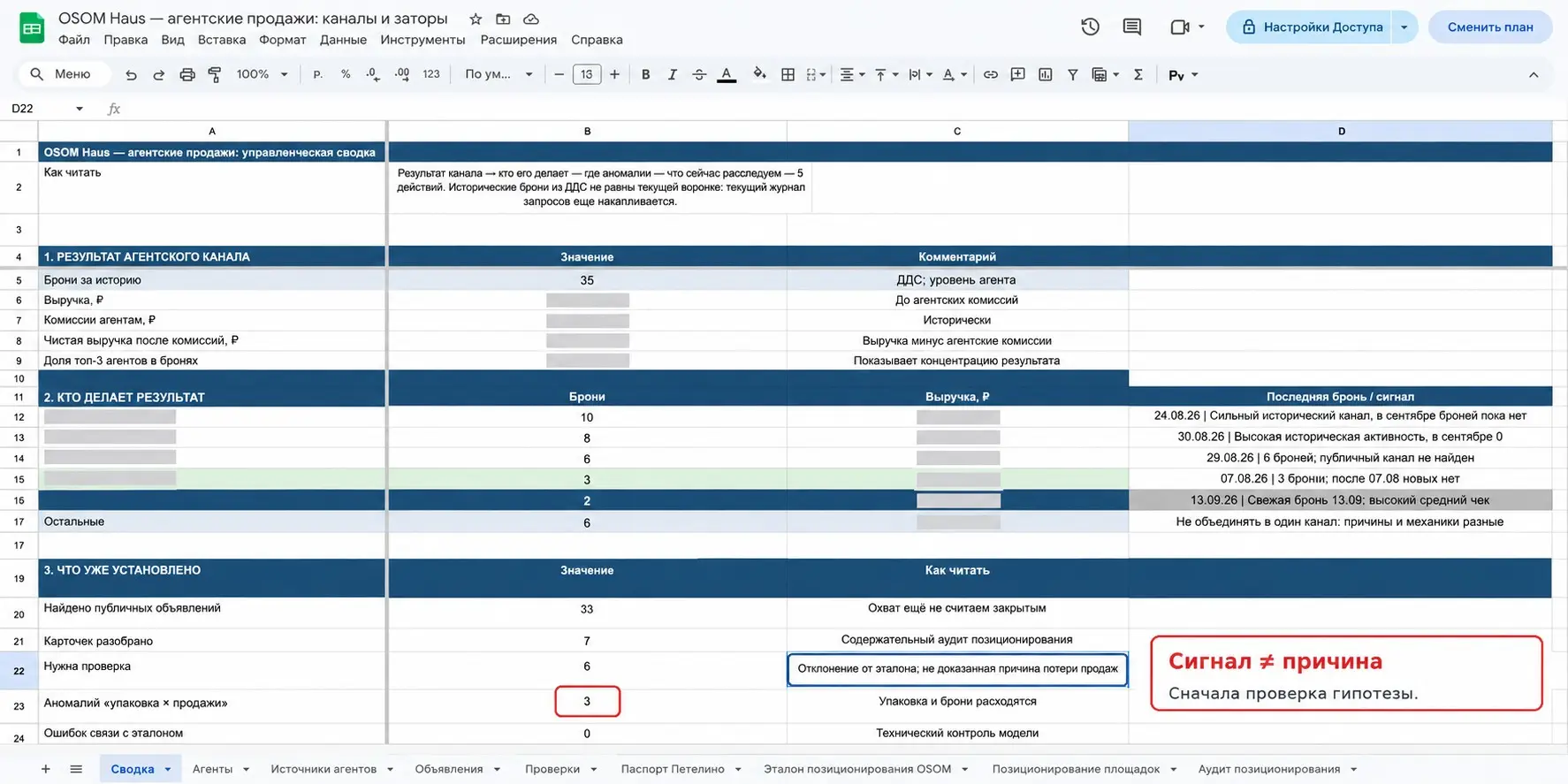Click the font size field

[587, 75]
